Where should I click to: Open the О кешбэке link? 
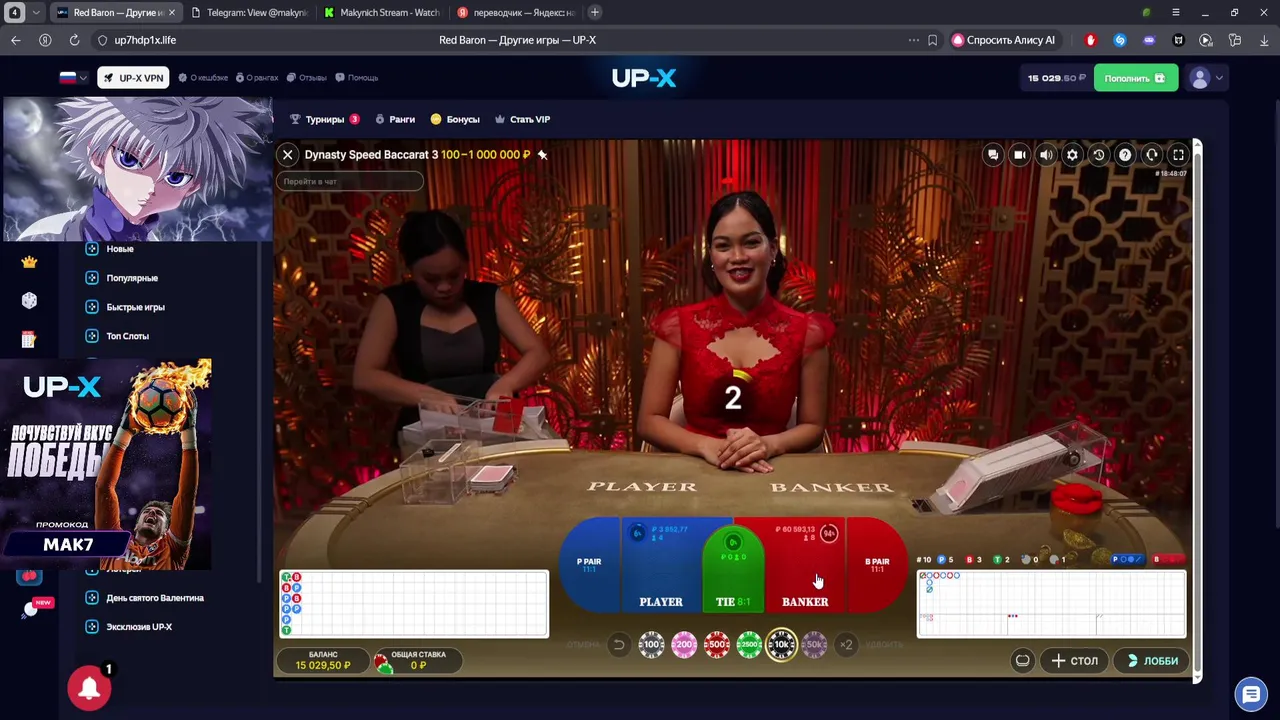203,78
